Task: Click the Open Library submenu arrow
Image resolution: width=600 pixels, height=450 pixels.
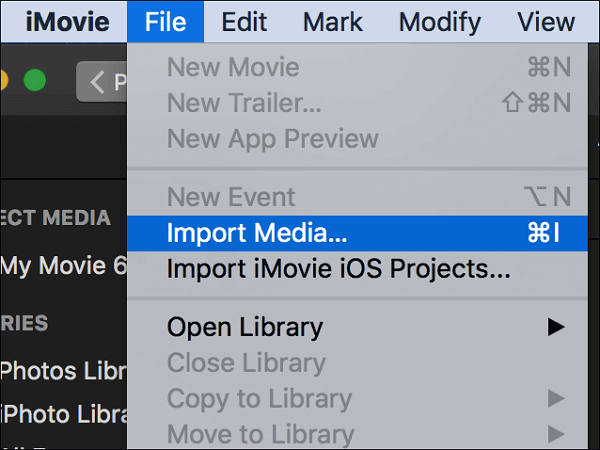Action: [x=556, y=326]
